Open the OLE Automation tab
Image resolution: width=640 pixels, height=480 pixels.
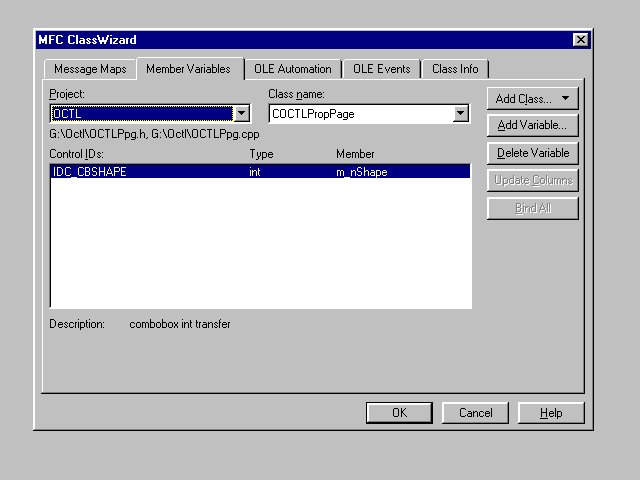[x=292, y=69]
